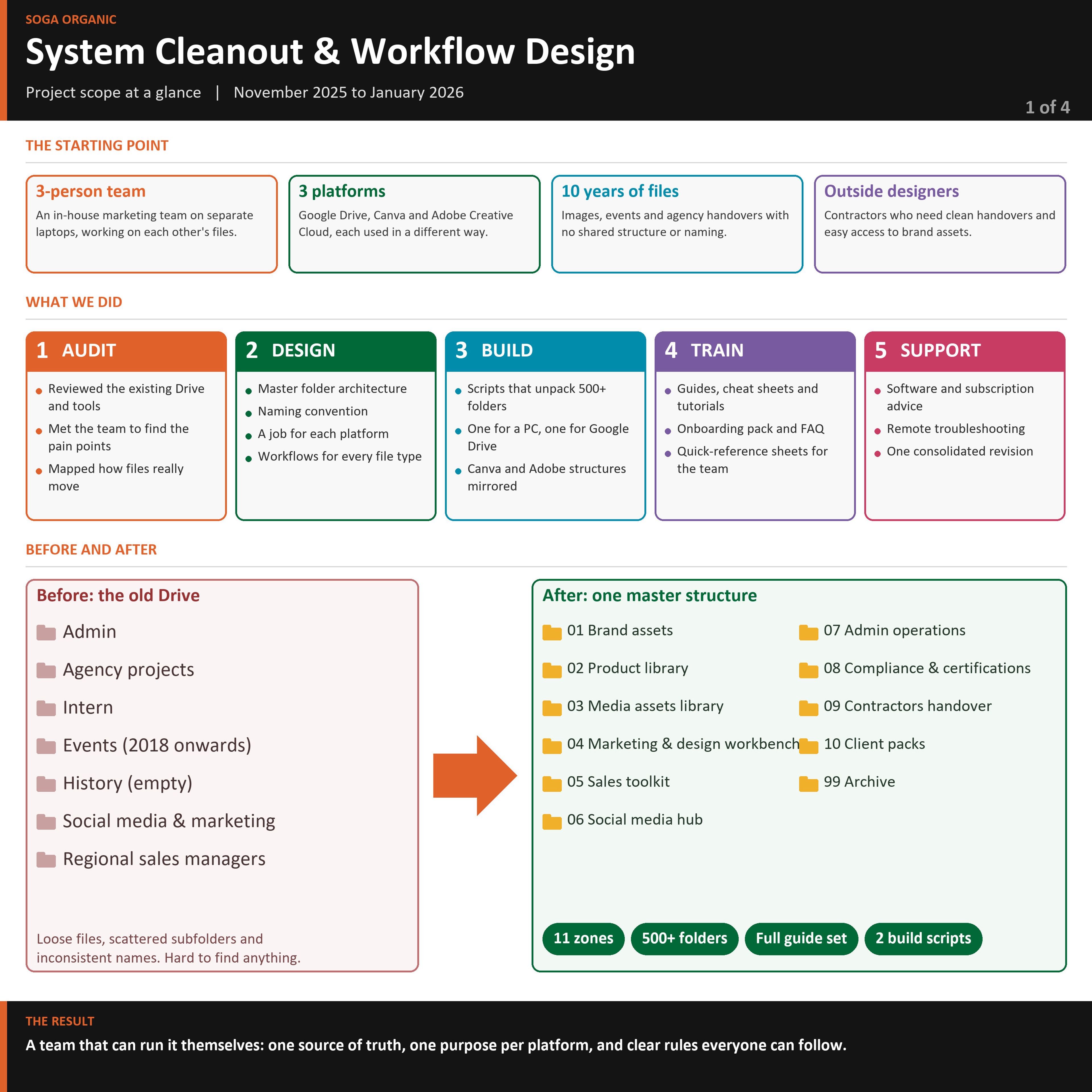Click the folder icon beside Regional sales managers

[46, 860]
